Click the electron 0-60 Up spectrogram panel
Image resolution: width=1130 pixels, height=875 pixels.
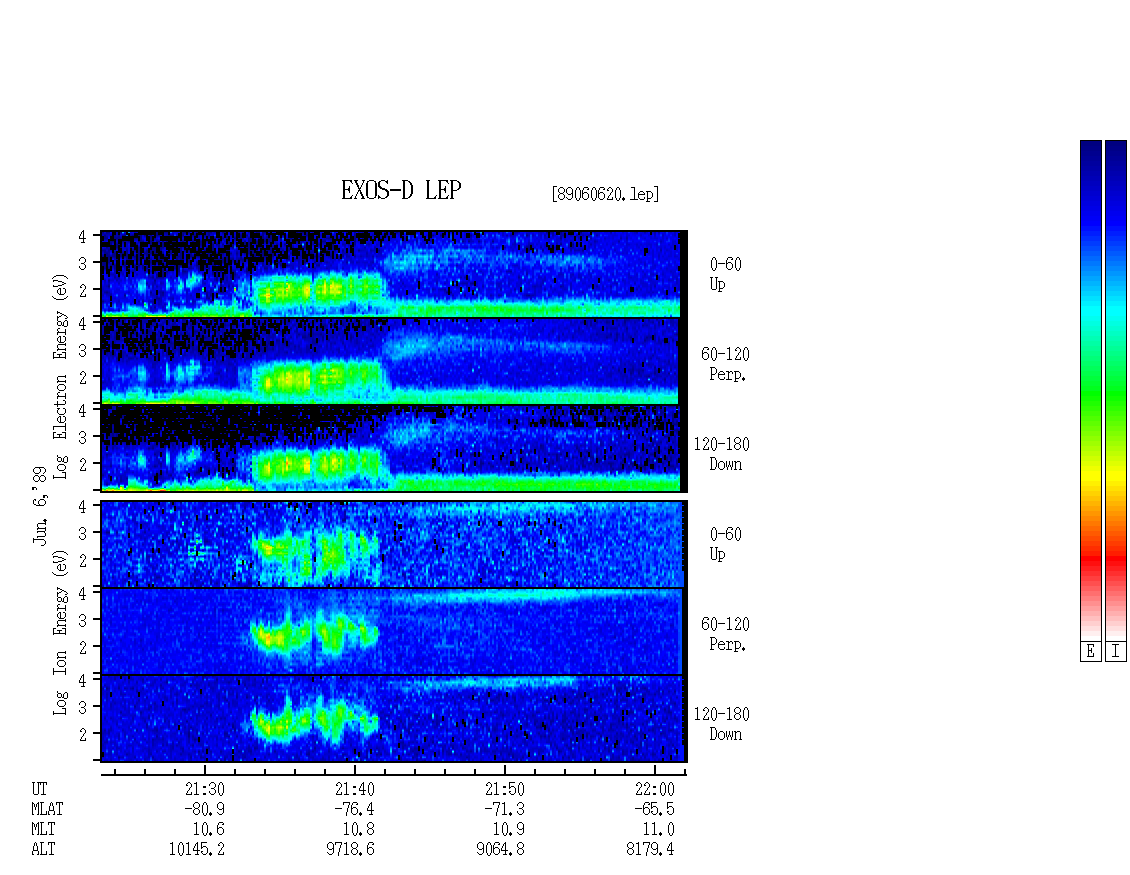(393, 274)
